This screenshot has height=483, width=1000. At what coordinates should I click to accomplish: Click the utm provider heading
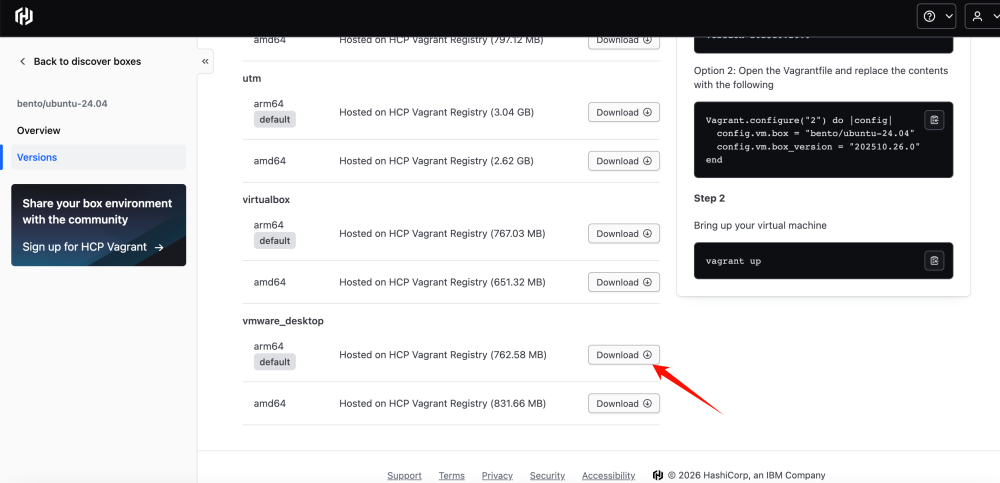(x=252, y=78)
